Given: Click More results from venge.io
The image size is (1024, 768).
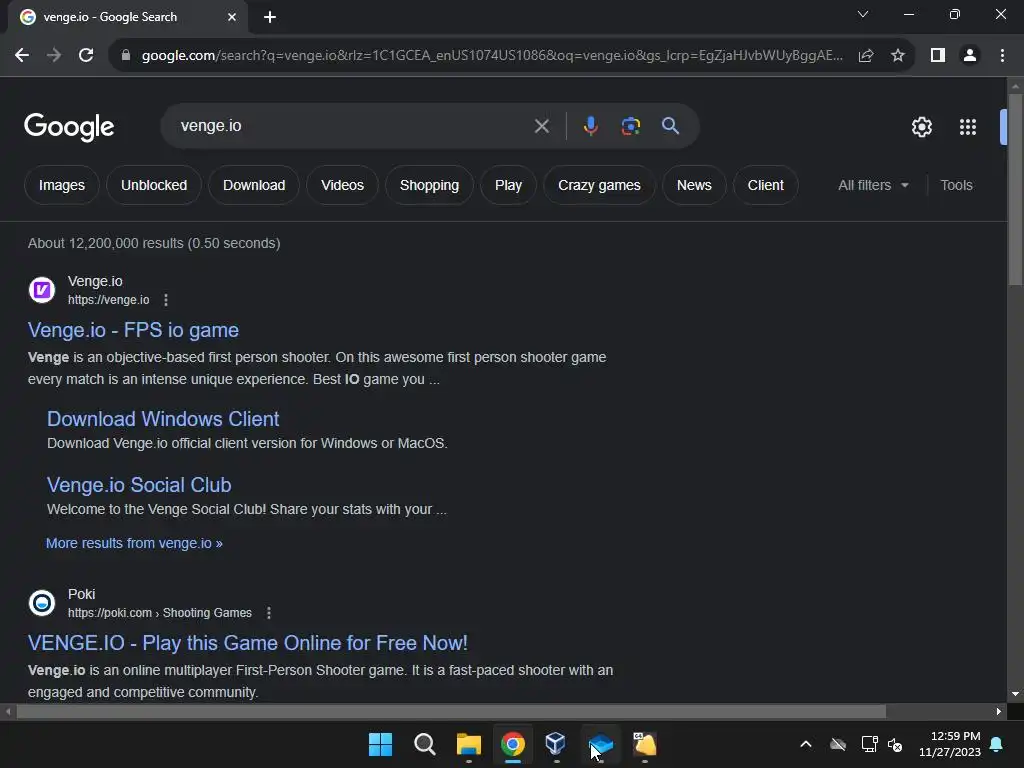Looking at the screenshot, I should [134, 543].
